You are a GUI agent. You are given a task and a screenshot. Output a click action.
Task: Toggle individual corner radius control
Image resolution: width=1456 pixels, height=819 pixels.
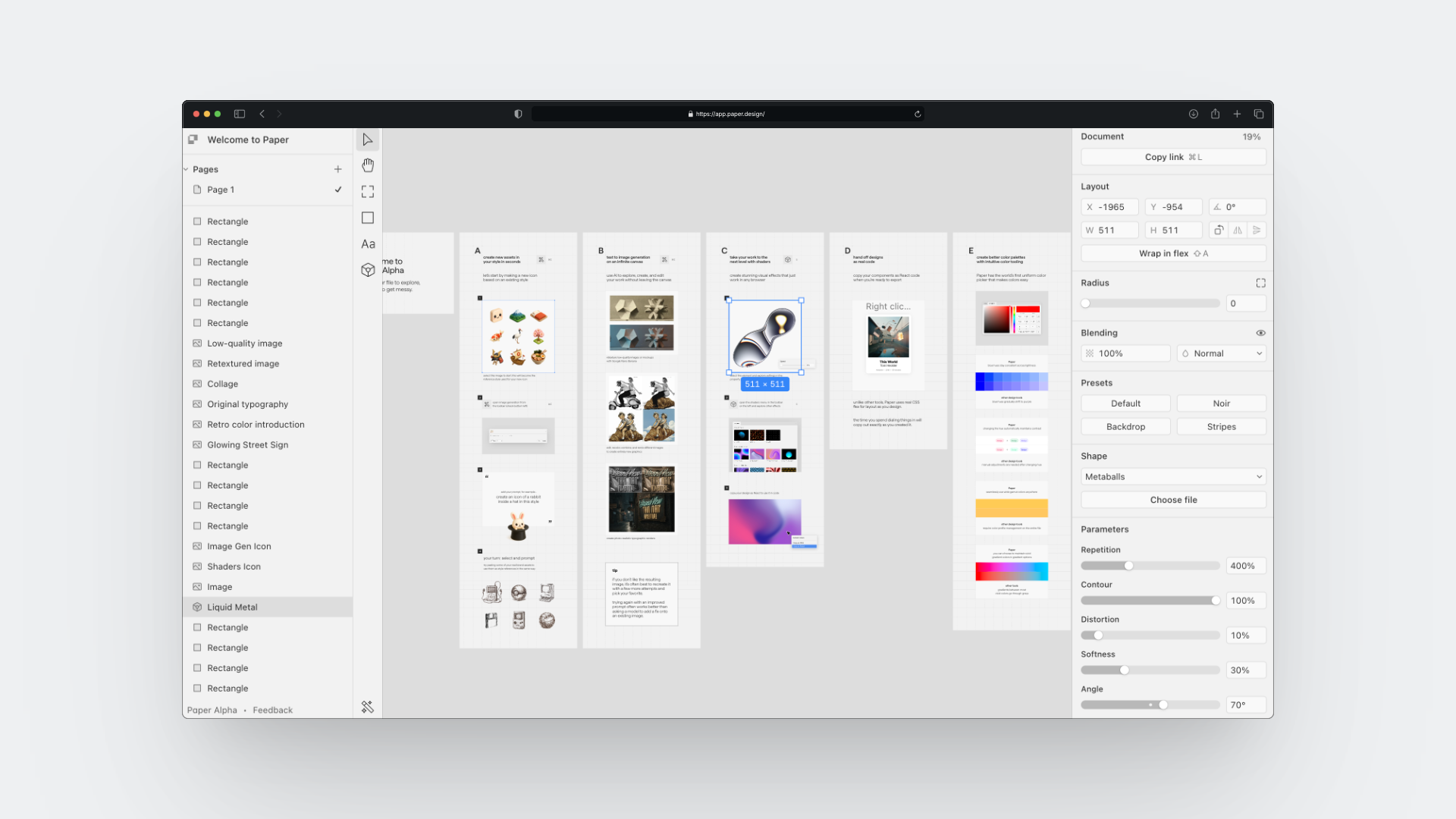coord(1260,283)
